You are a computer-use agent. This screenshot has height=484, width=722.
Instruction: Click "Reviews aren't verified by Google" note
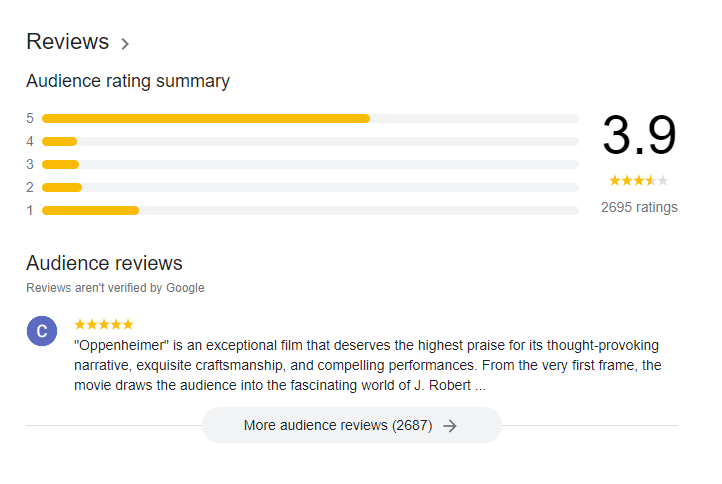tap(115, 288)
